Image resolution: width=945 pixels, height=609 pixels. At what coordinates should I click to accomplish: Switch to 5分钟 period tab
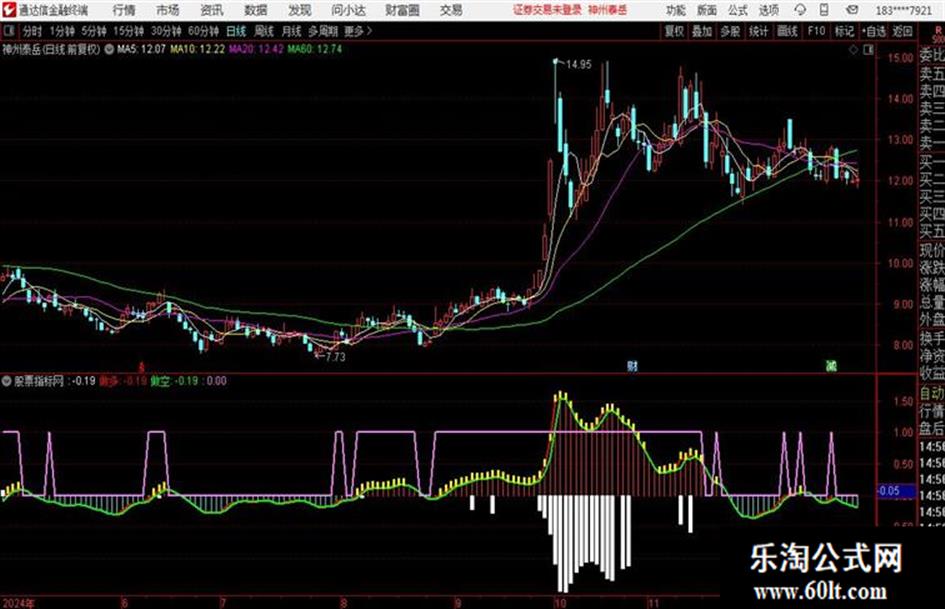pos(94,31)
